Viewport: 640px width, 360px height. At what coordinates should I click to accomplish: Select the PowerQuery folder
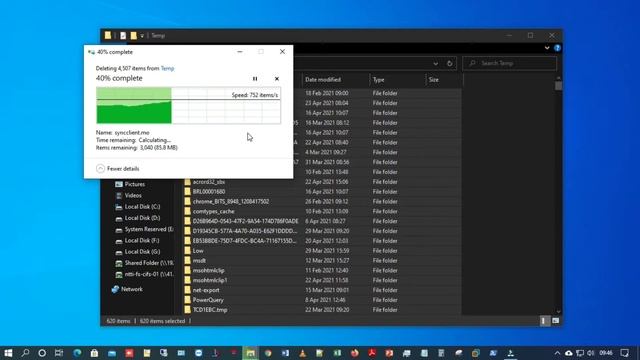[208, 300]
